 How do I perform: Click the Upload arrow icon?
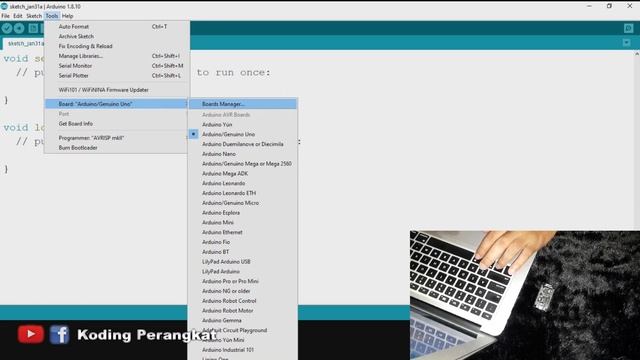click(x=19, y=28)
